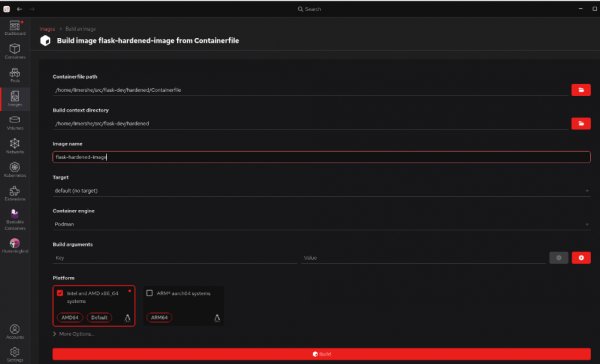This screenshot has width=600, height=364.
Task: Open the Kubernetes section
Action: point(15,170)
